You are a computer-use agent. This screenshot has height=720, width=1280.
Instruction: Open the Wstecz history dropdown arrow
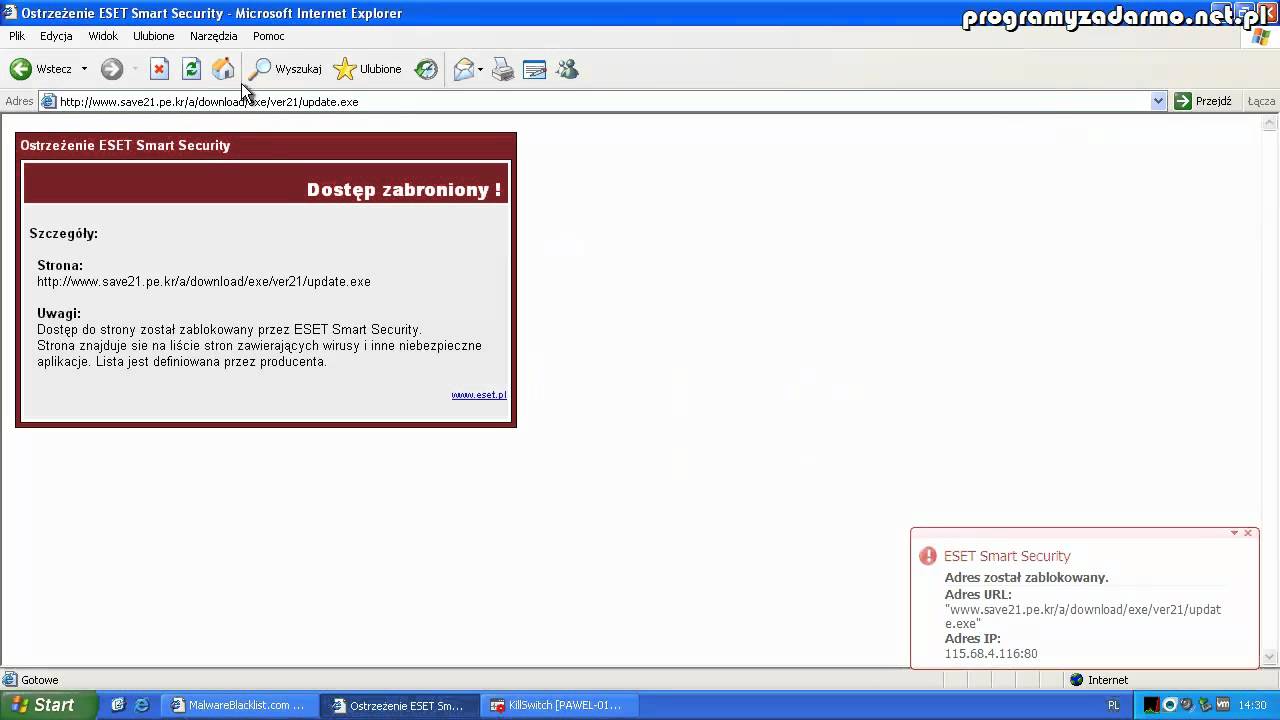click(x=84, y=69)
